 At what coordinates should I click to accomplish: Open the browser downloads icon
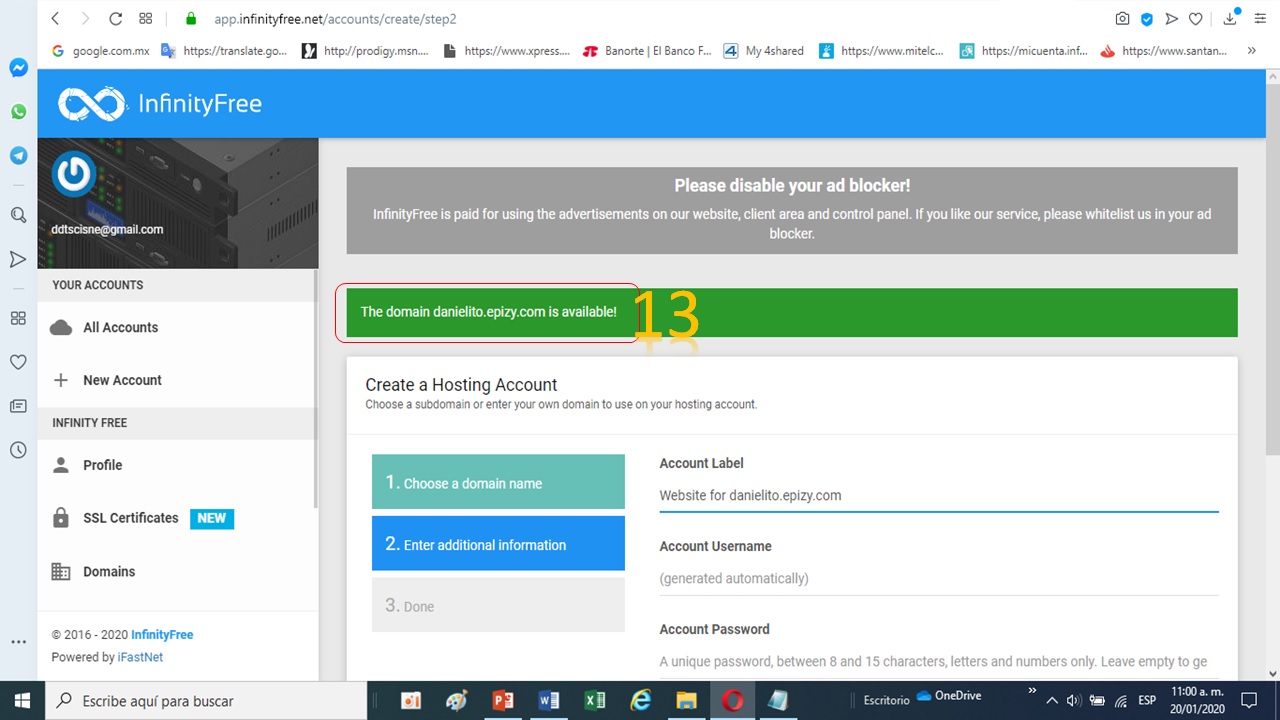pos(1231,19)
